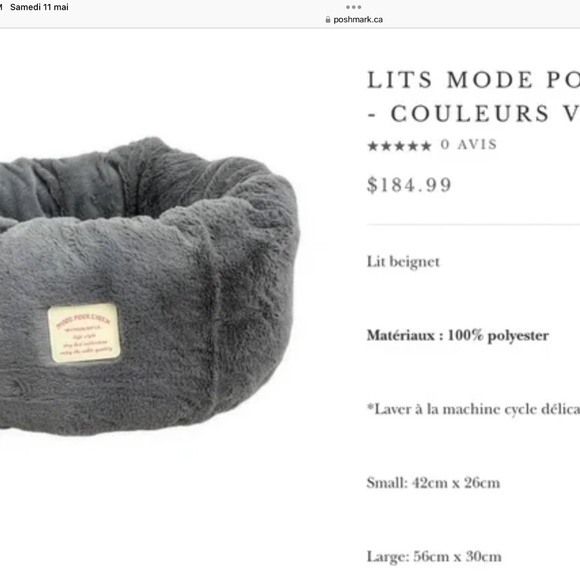The height and width of the screenshot is (580, 580).
Task: Select the Large 56cm x 30cm size
Action: 434,557
